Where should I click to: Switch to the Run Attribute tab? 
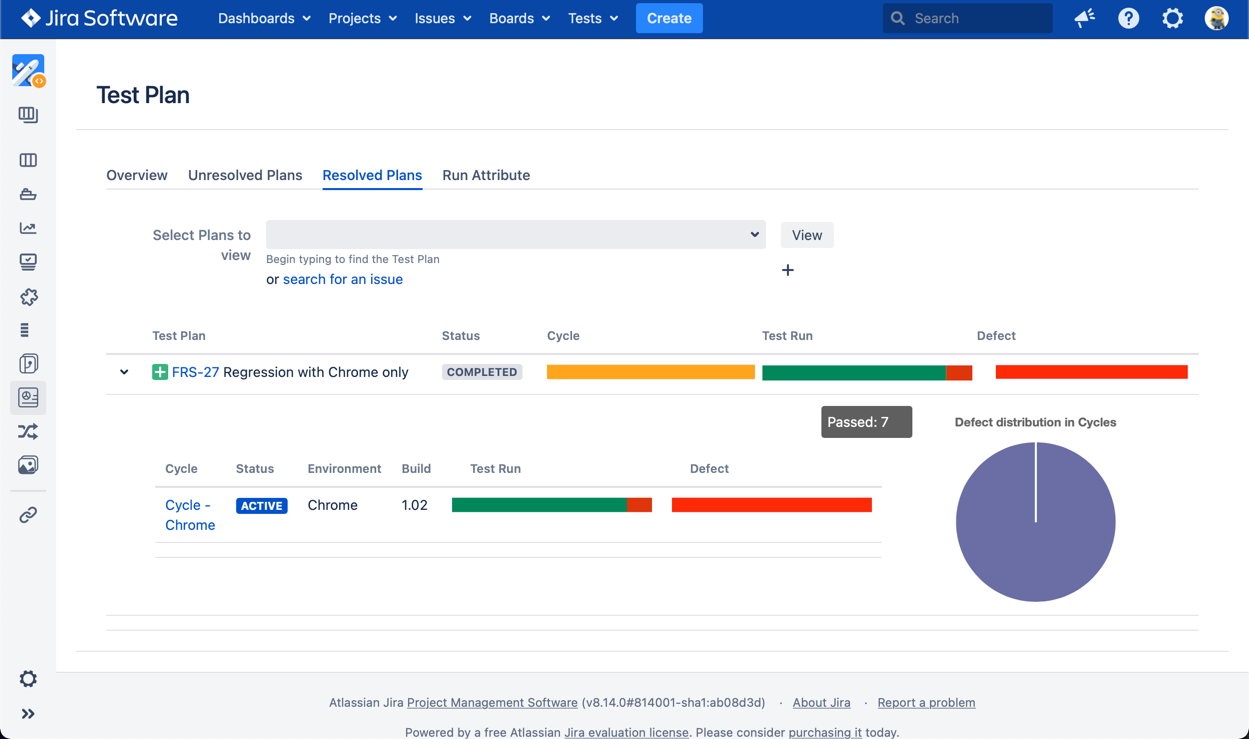(486, 175)
